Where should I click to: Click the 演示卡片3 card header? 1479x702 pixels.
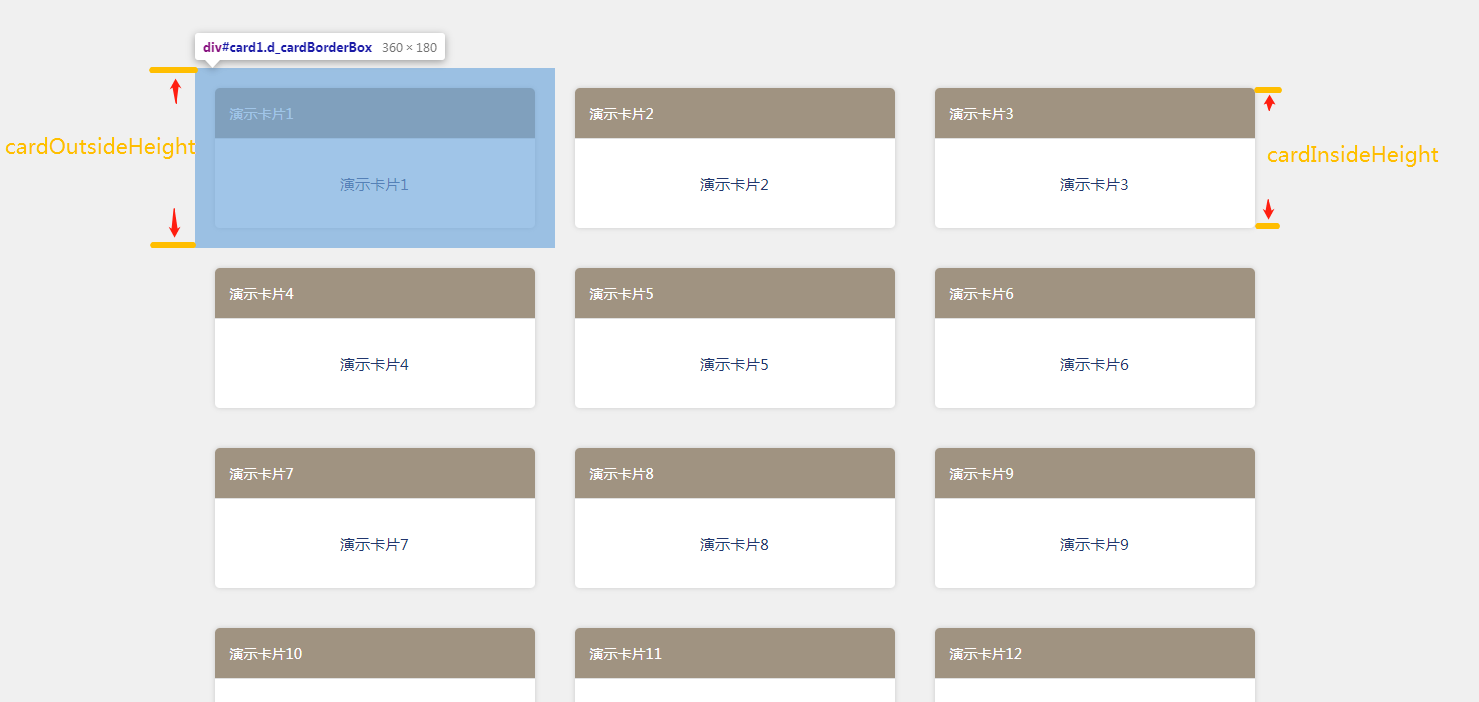point(1094,113)
